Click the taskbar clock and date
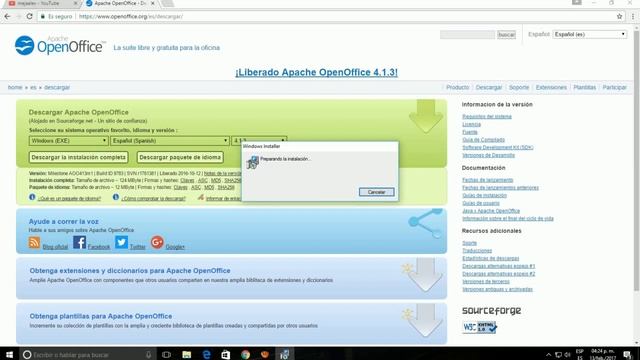Screen dimensions: 640x360 (603, 354)
